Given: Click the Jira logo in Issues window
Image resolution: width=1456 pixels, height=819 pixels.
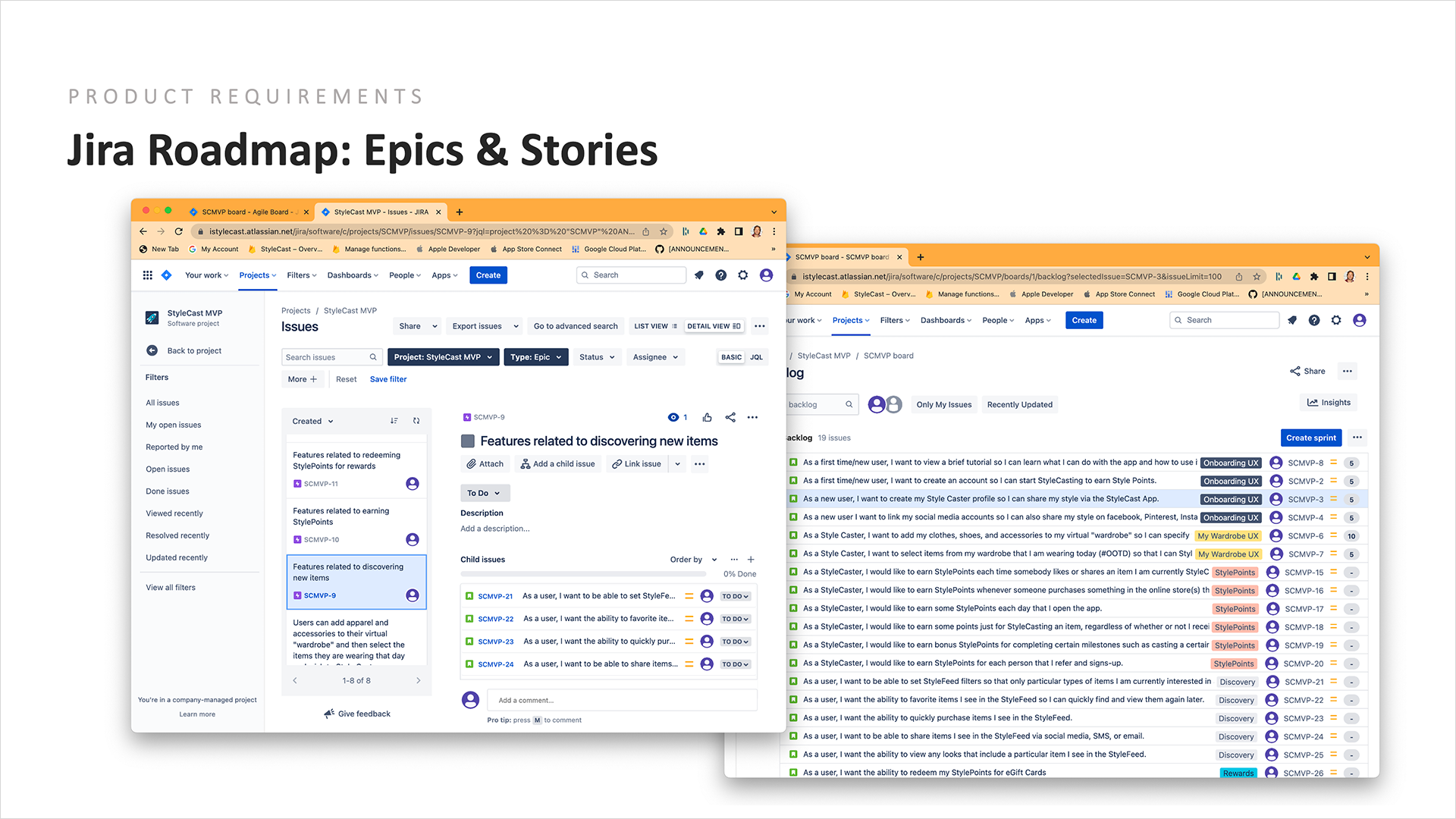Looking at the screenshot, I should pyautogui.click(x=167, y=275).
